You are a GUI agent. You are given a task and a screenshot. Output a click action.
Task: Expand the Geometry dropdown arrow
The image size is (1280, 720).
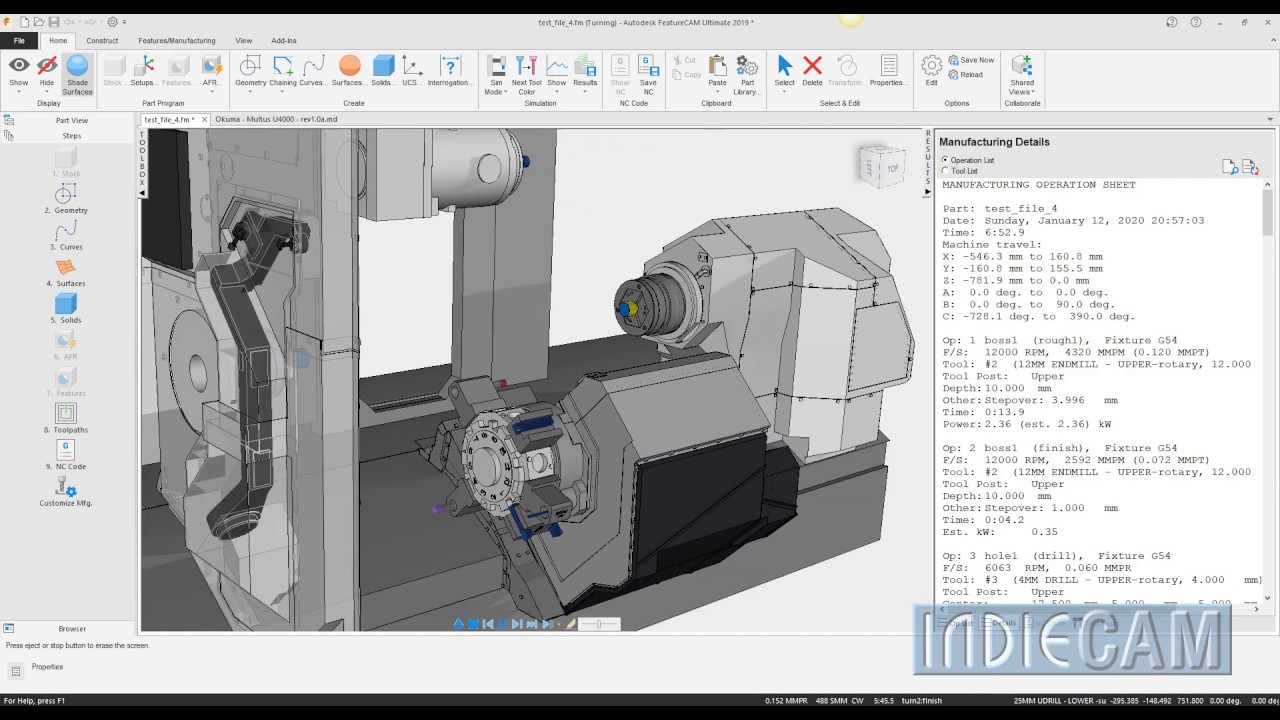251,92
